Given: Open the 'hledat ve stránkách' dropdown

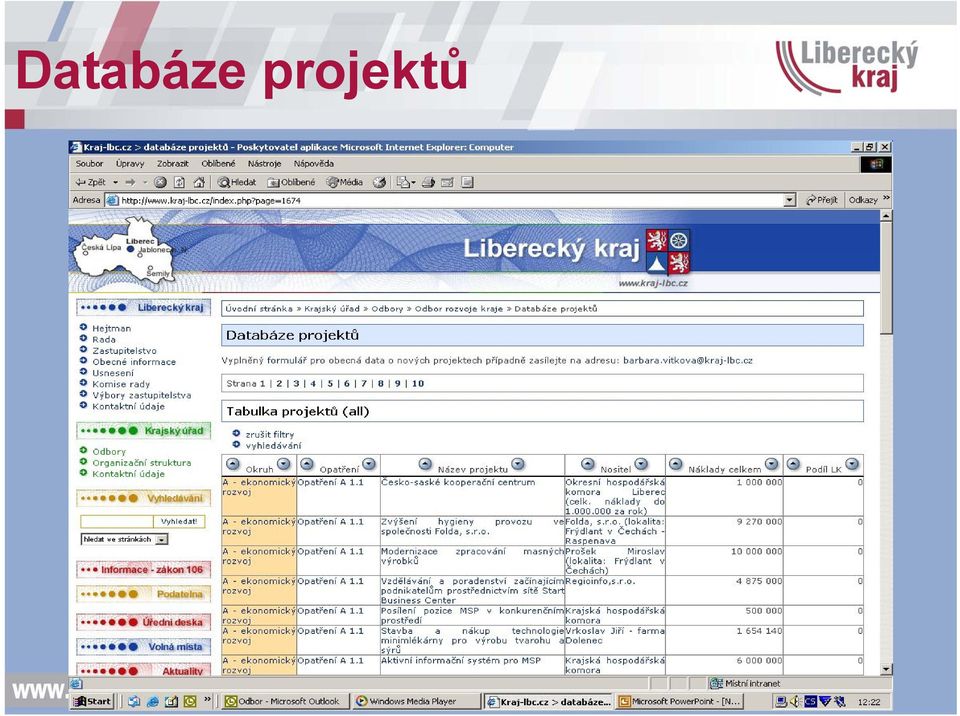Looking at the screenshot, I should click(x=162, y=540).
